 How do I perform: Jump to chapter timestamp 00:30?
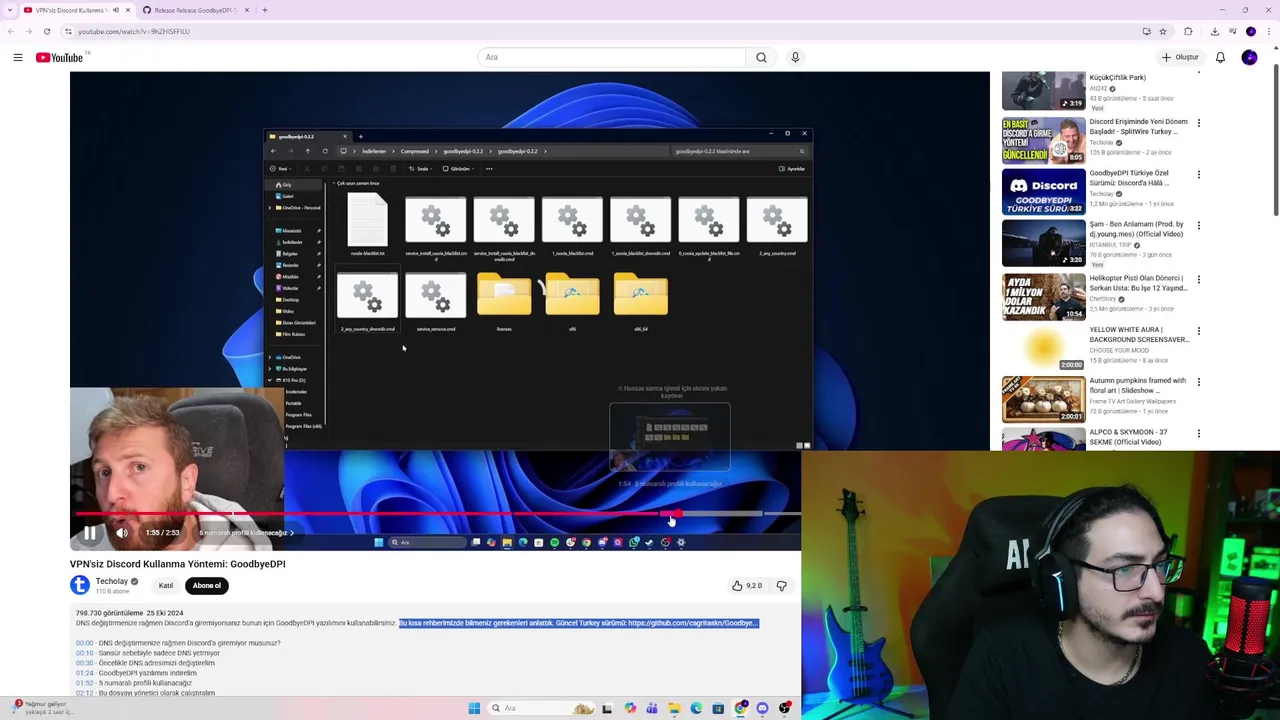click(84, 663)
